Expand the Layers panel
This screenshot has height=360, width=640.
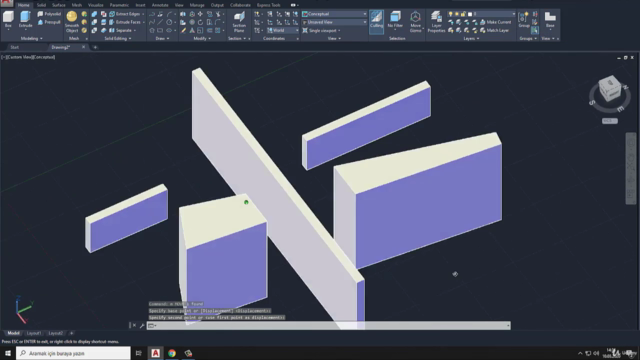pyautogui.click(x=471, y=38)
